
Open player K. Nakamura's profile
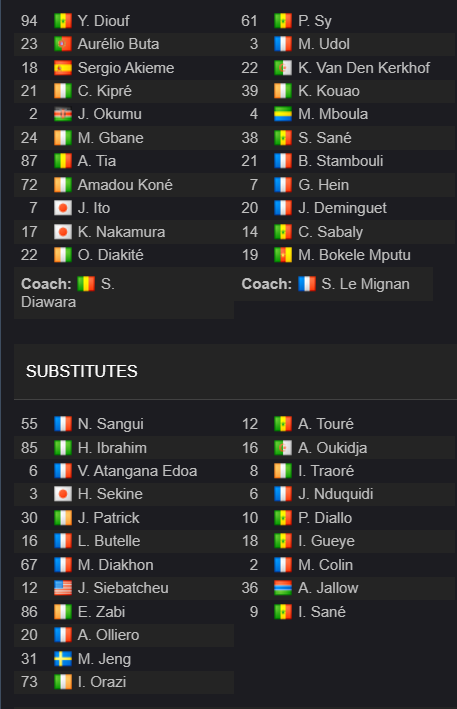[121, 232]
